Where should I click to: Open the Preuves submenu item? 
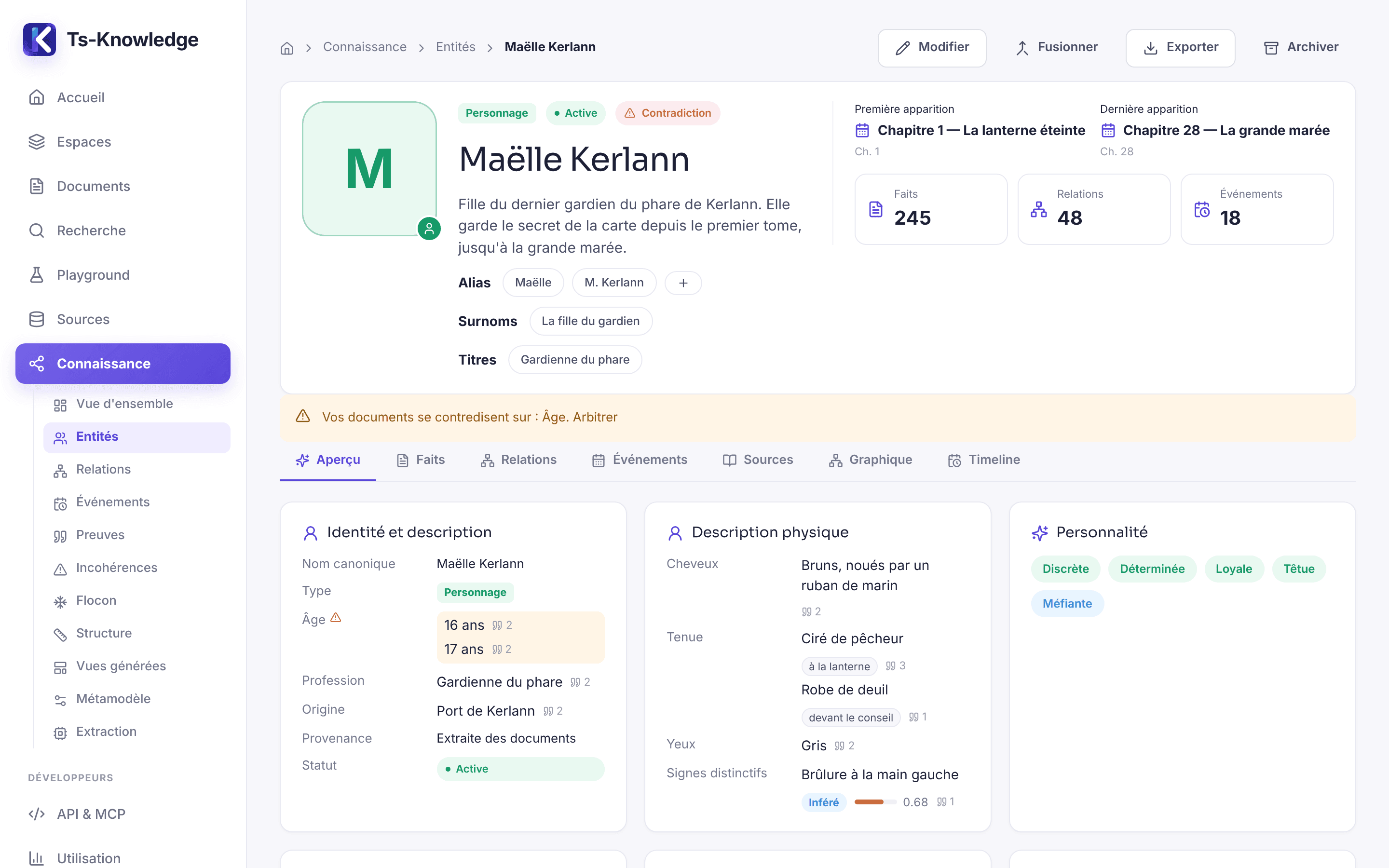136,535
